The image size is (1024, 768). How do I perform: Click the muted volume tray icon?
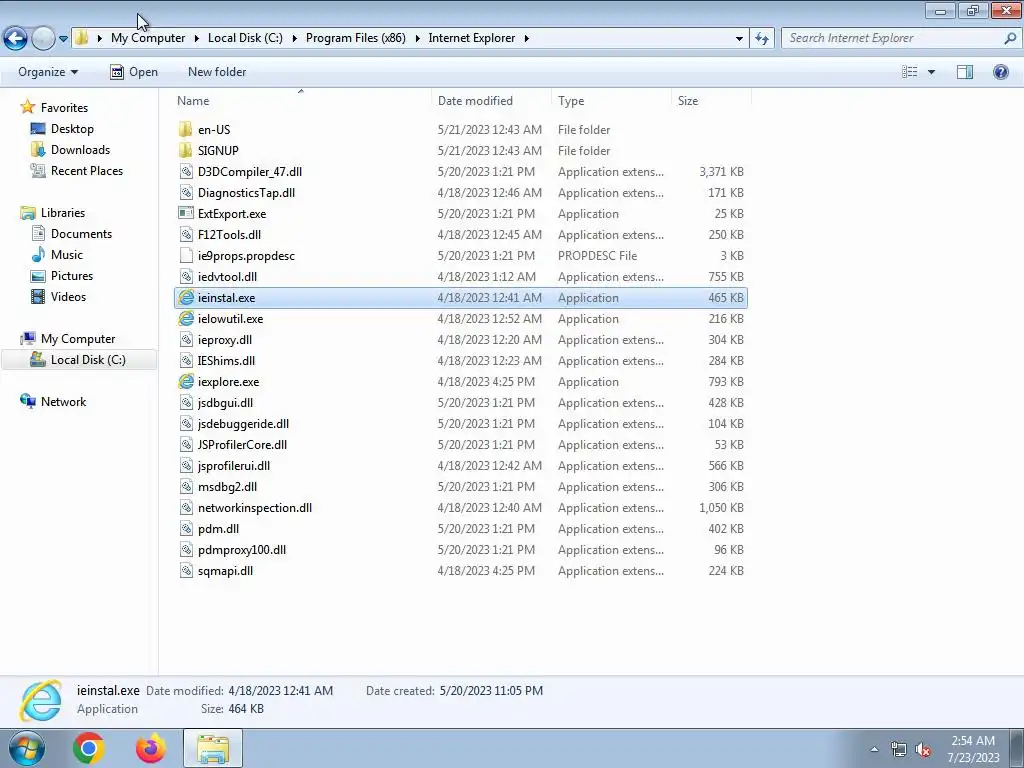[923, 750]
